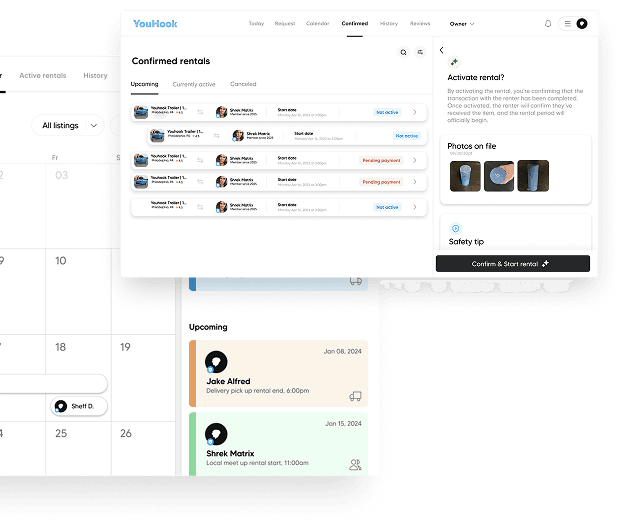Expand the last Not active rental row chevron

click(414, 207)
